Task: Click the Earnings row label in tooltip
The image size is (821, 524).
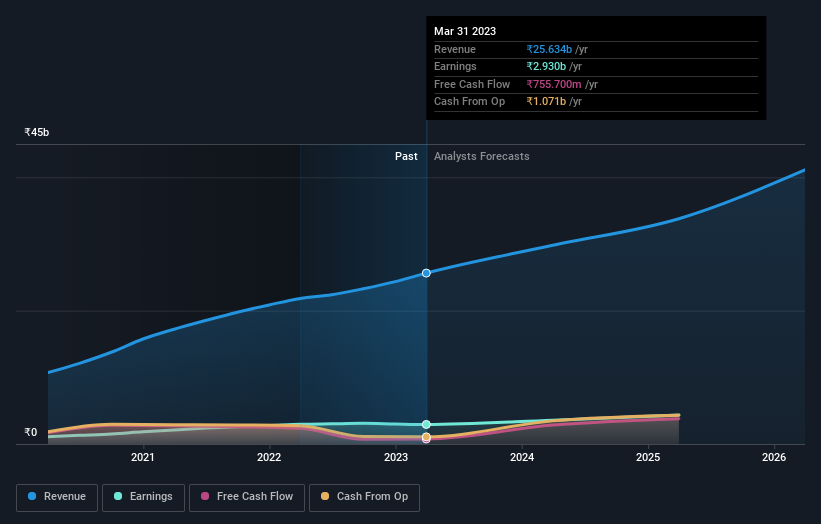Action: click(x=455, y=66)
